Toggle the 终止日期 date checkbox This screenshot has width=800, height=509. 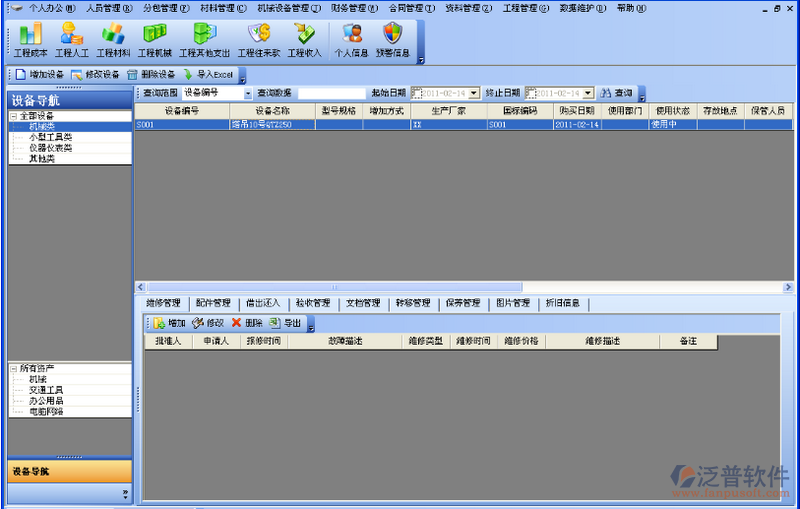[x=531, y=93]
